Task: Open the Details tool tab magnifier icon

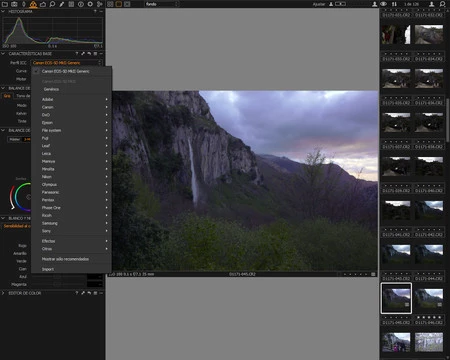Action: pyautogui.click(x=52, y=4)
